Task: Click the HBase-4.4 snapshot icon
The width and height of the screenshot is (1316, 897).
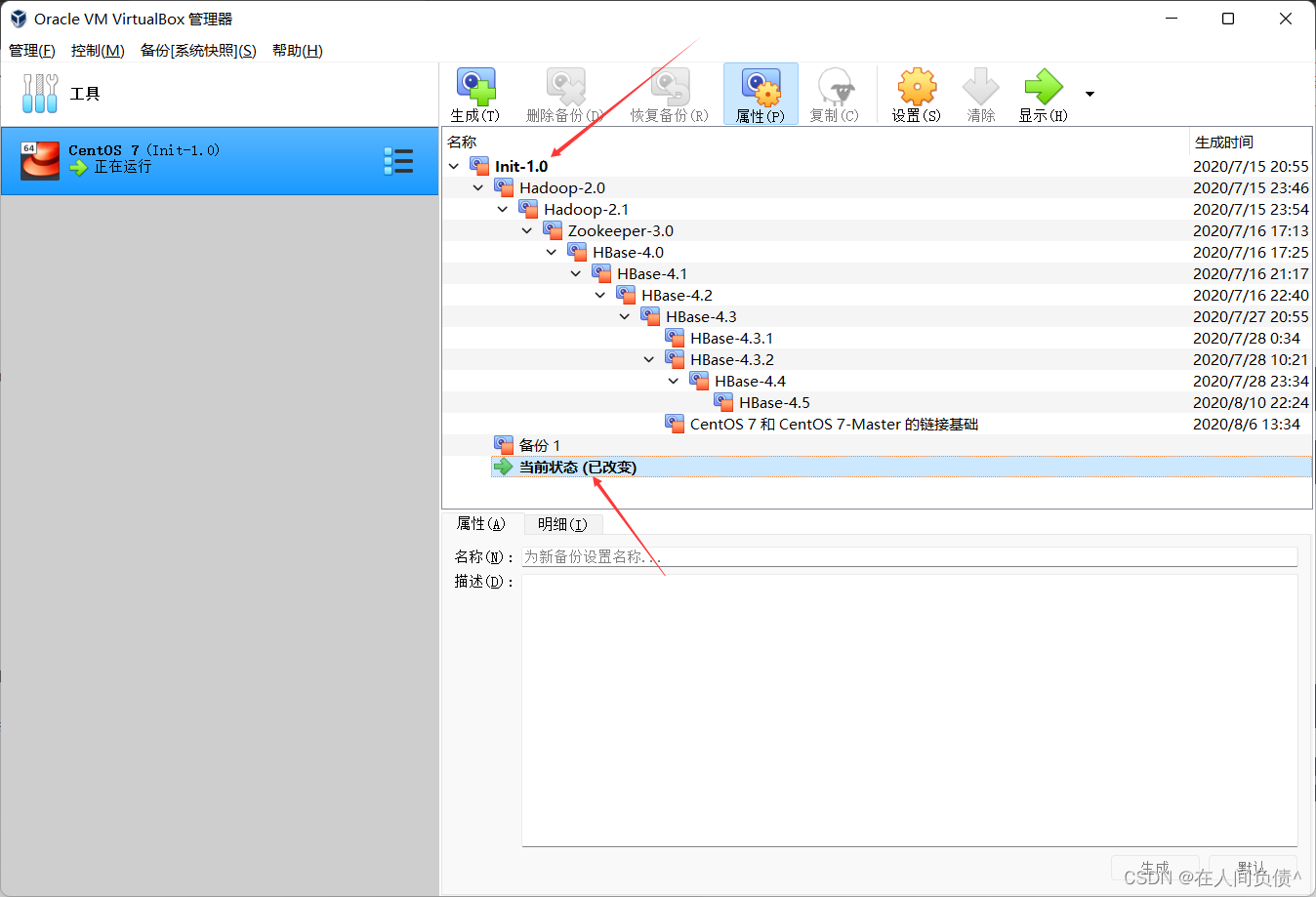Action: click(699, 381)
